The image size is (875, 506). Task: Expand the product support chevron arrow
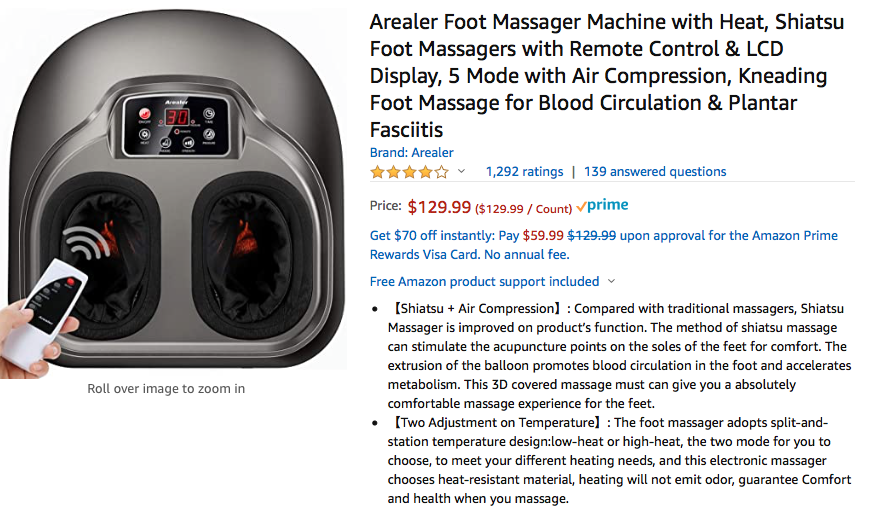[611, 282]
